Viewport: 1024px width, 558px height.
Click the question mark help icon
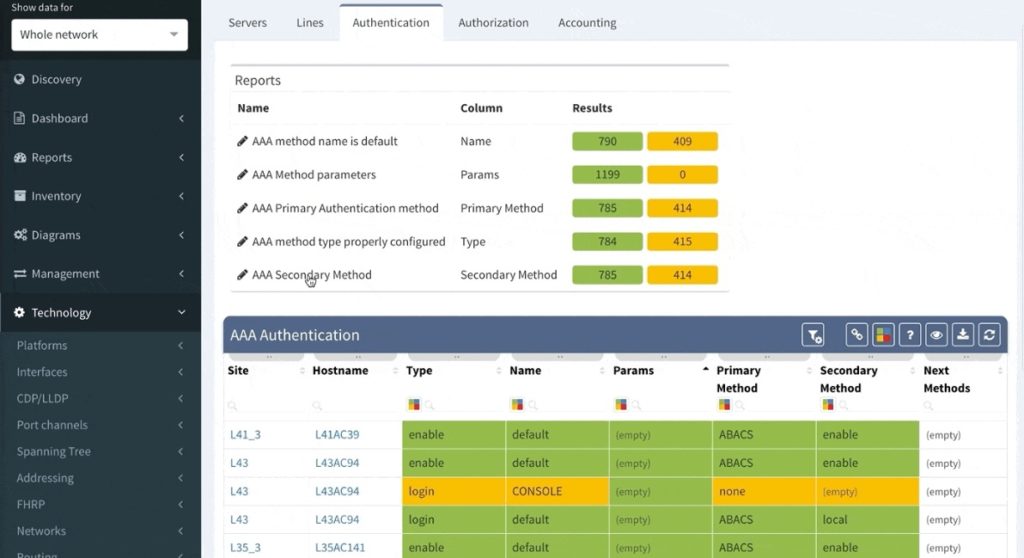[910, 335]
